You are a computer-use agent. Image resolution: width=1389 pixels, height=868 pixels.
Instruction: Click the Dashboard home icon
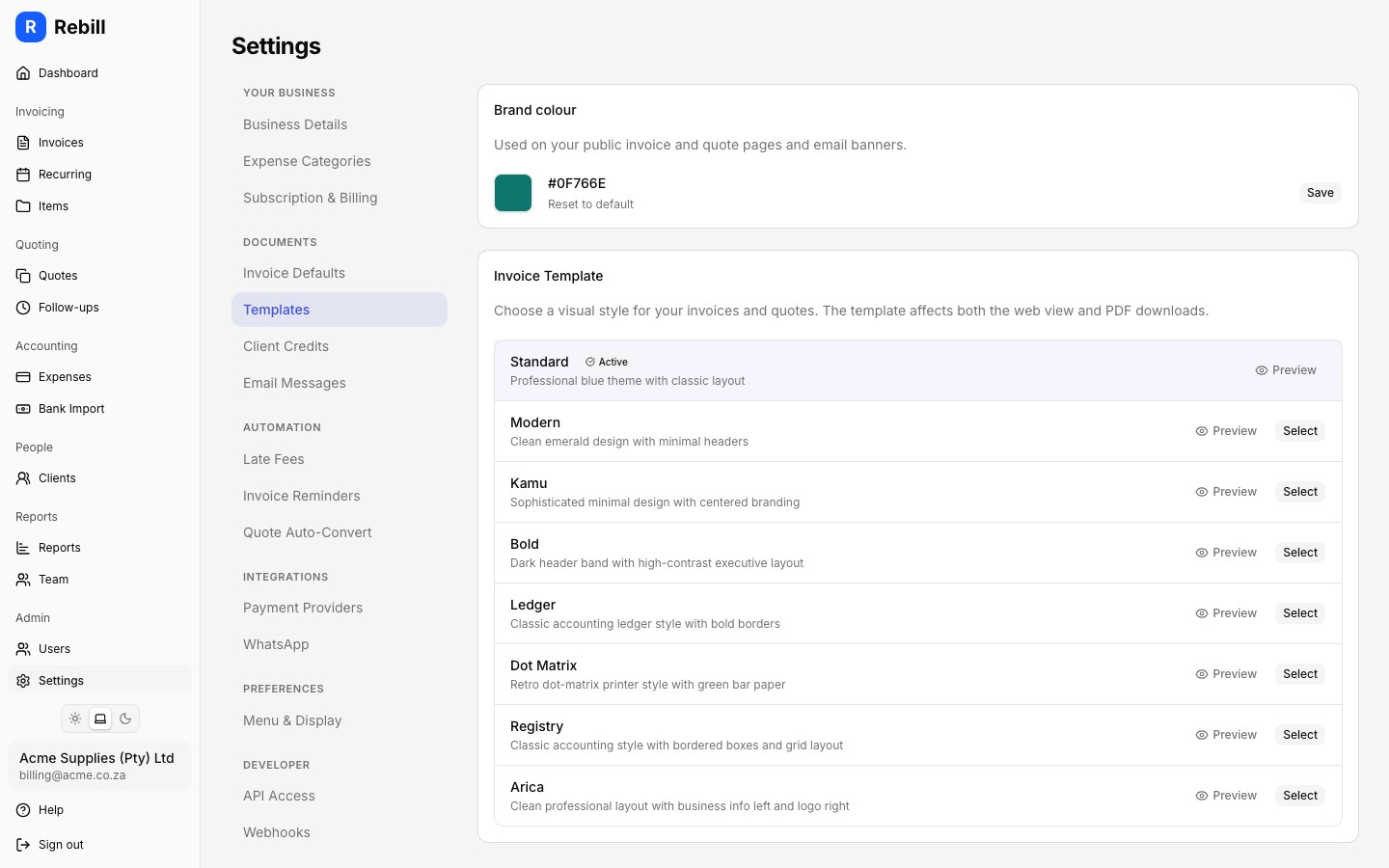tap(23, 73)
